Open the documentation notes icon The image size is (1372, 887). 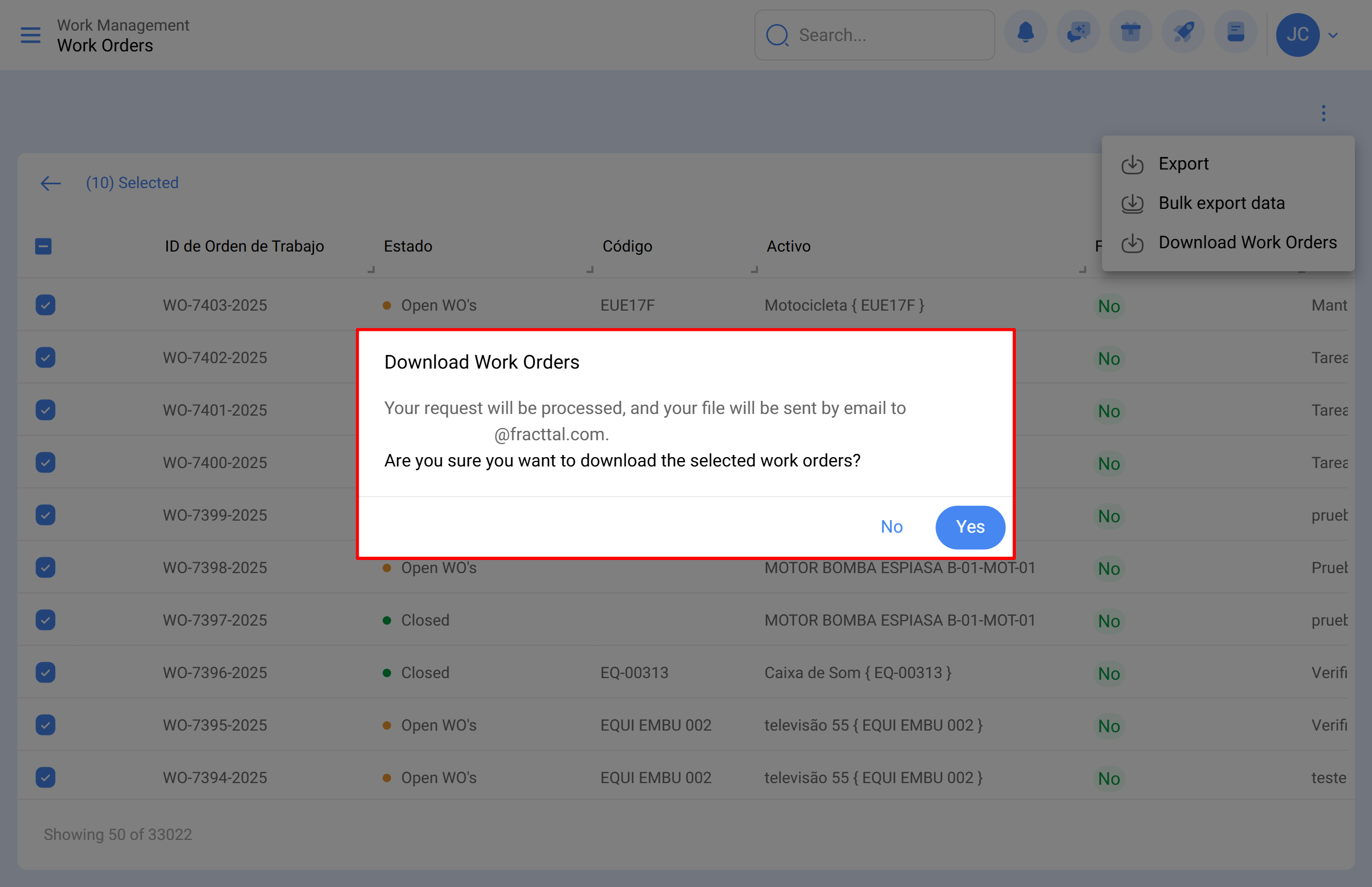tap(1235, 33)
